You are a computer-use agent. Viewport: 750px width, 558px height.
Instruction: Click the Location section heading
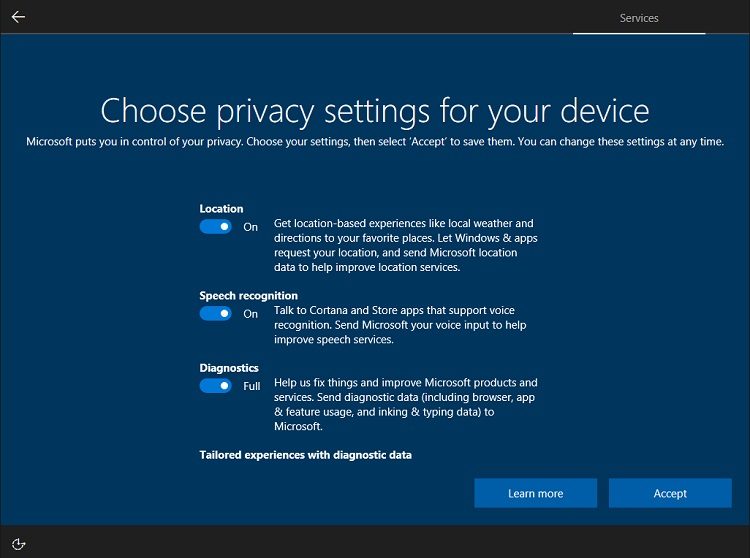pos(221,209)
